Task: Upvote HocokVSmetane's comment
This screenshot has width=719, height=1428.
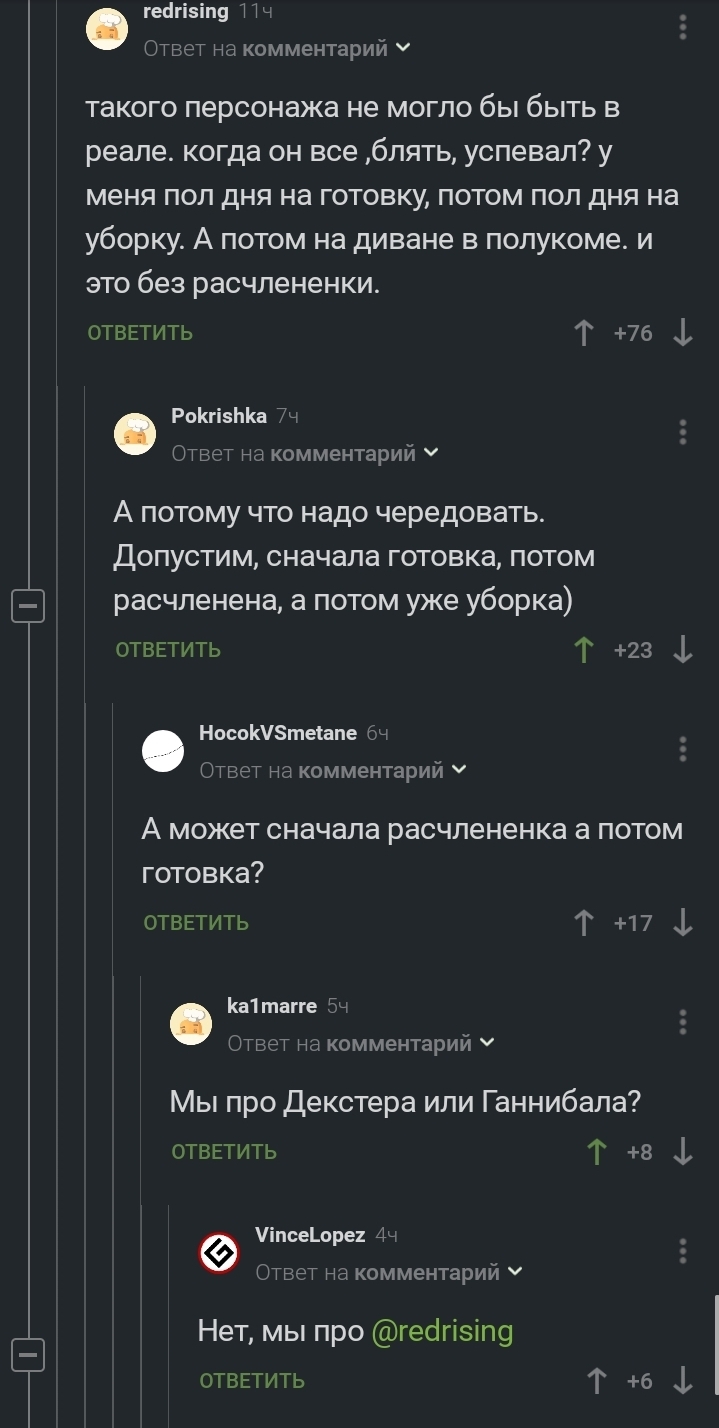Action: 585,923
